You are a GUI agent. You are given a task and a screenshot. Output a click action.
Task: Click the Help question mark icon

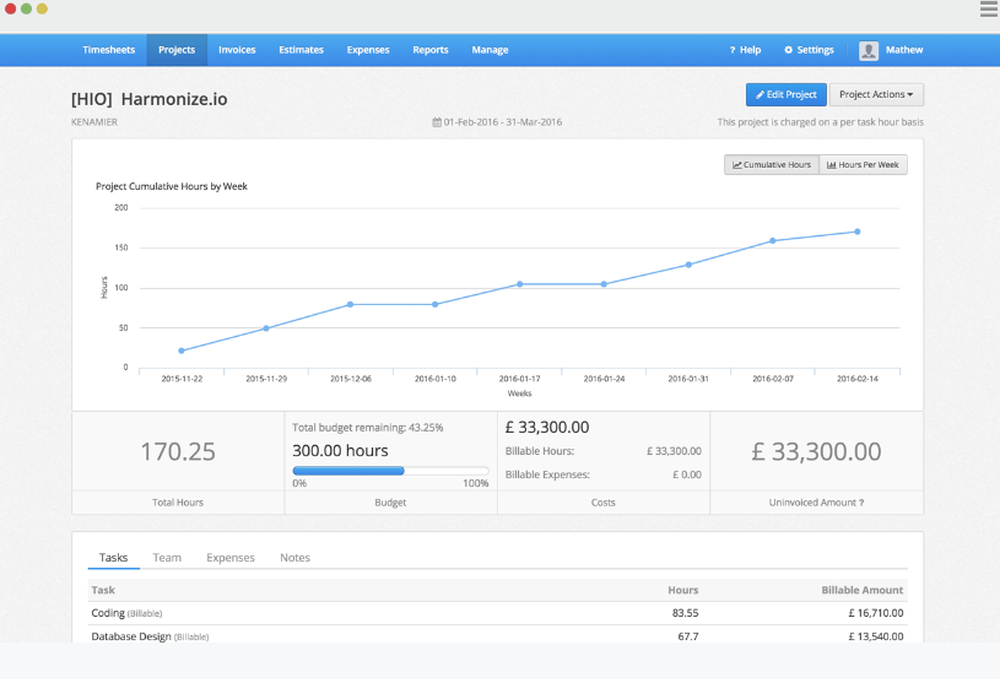pyautogui.click(x=732, y=50)
